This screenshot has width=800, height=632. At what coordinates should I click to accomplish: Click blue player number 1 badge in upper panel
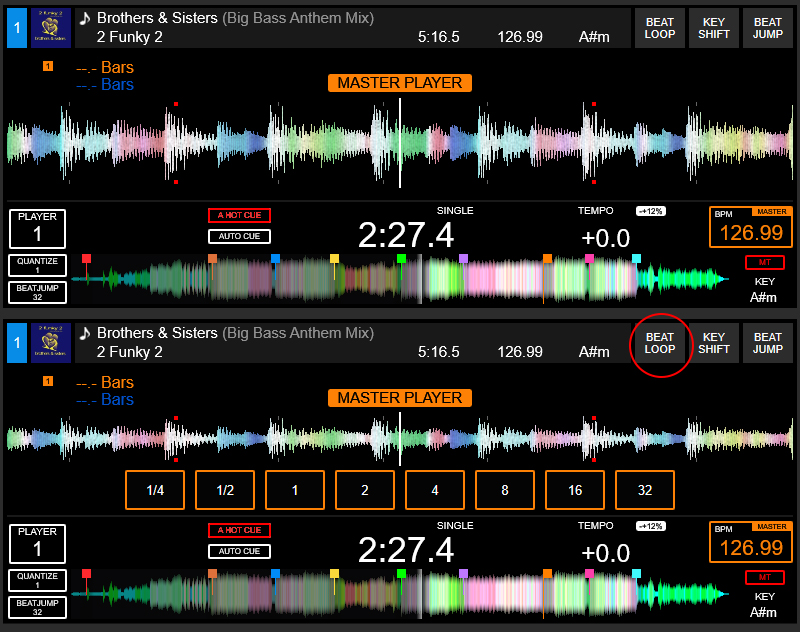[x=17, y=28]
